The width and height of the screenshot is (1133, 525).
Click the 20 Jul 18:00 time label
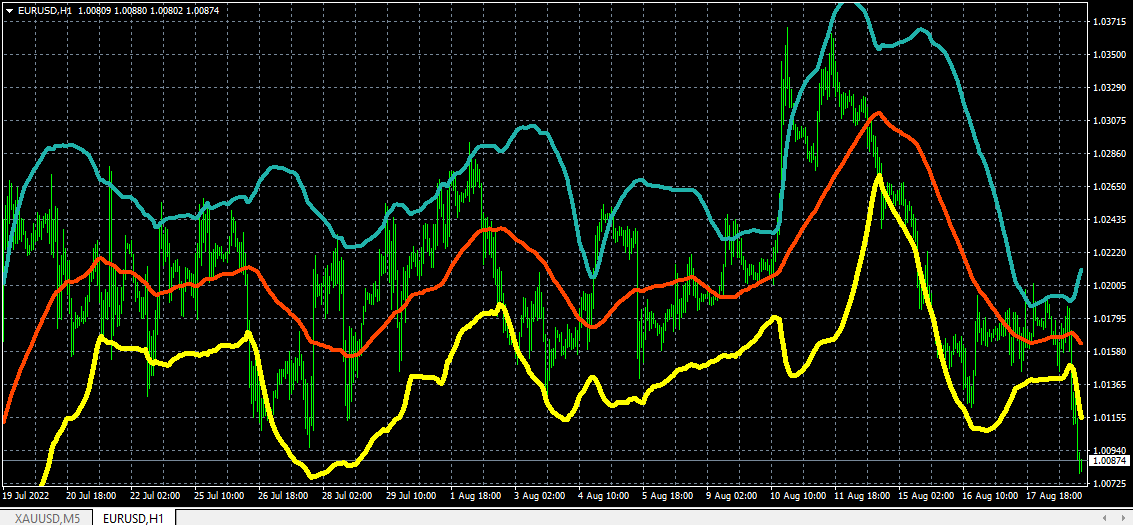pos(92,496)
